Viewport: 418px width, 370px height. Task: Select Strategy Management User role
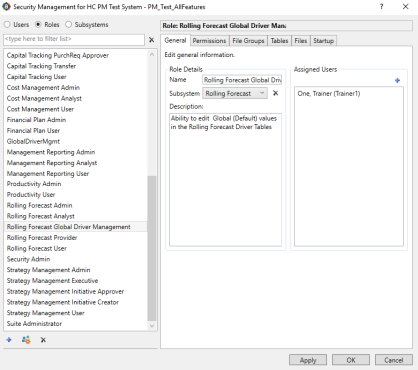click(x=76, y=313)
